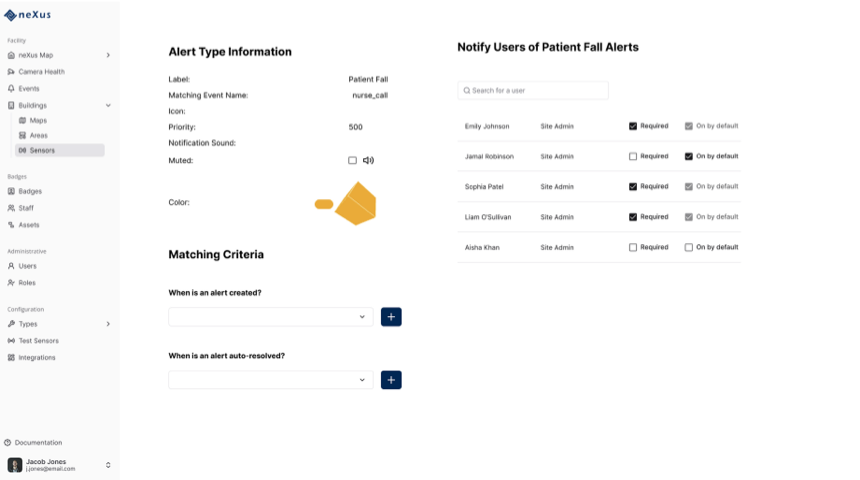Click the Sensors icon under Buildings
860x480 pixels.
[22, 150]
